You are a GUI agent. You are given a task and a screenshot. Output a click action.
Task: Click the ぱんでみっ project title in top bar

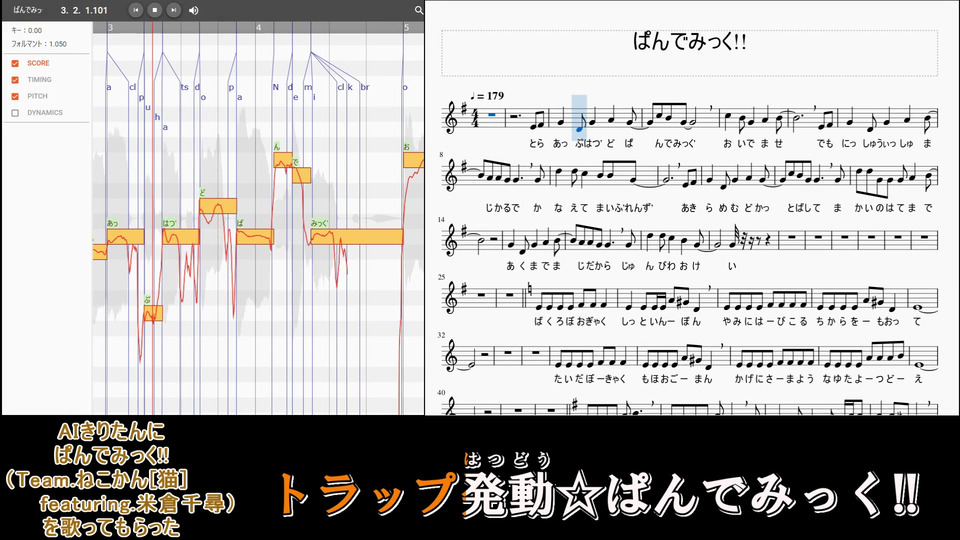click(28, 10)
